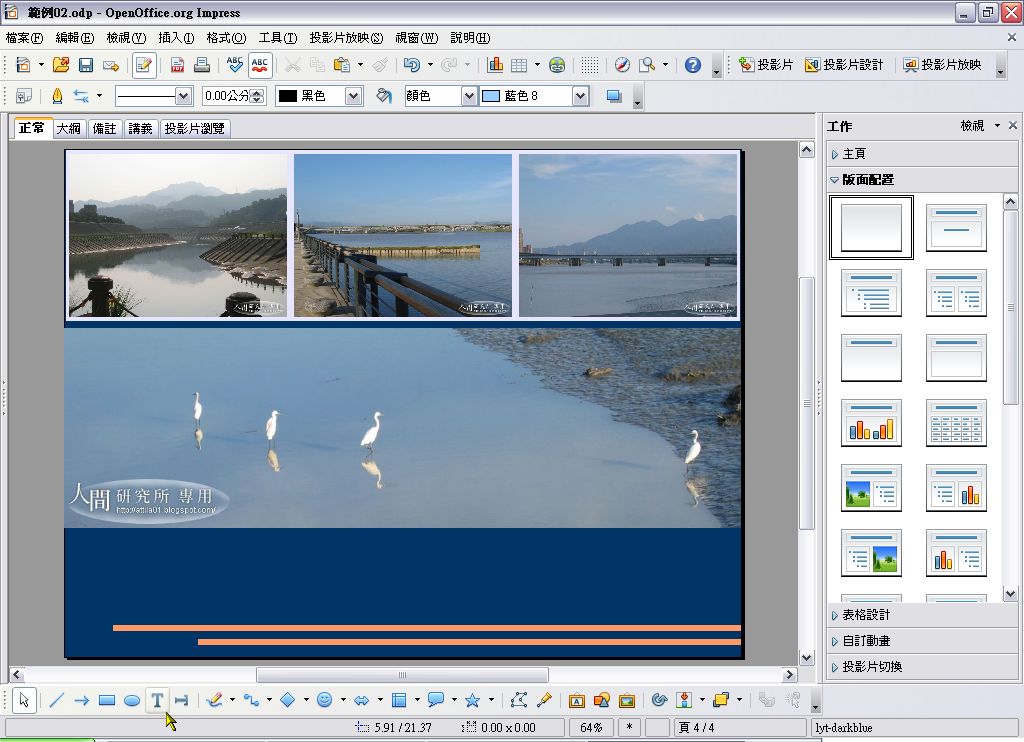Select the Connector tool
1024x742 pixels.
tap(251, 700)
